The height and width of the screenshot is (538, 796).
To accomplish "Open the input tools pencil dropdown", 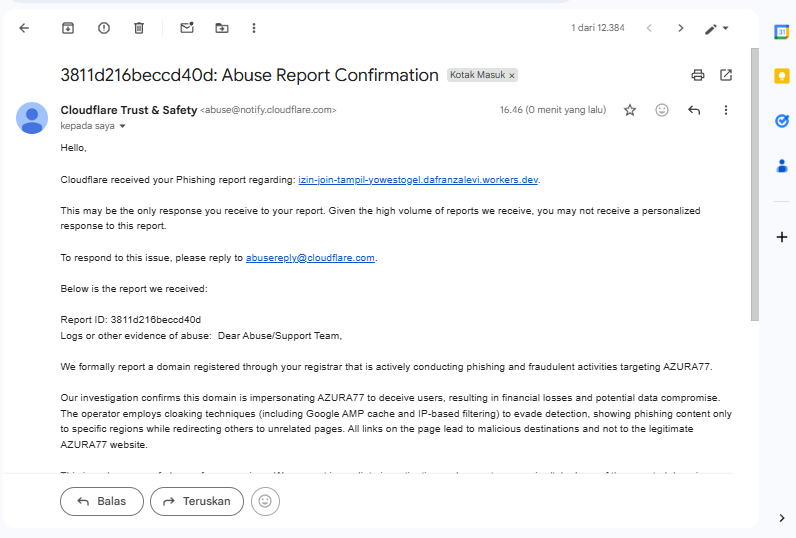I will (x=716, y=28).
